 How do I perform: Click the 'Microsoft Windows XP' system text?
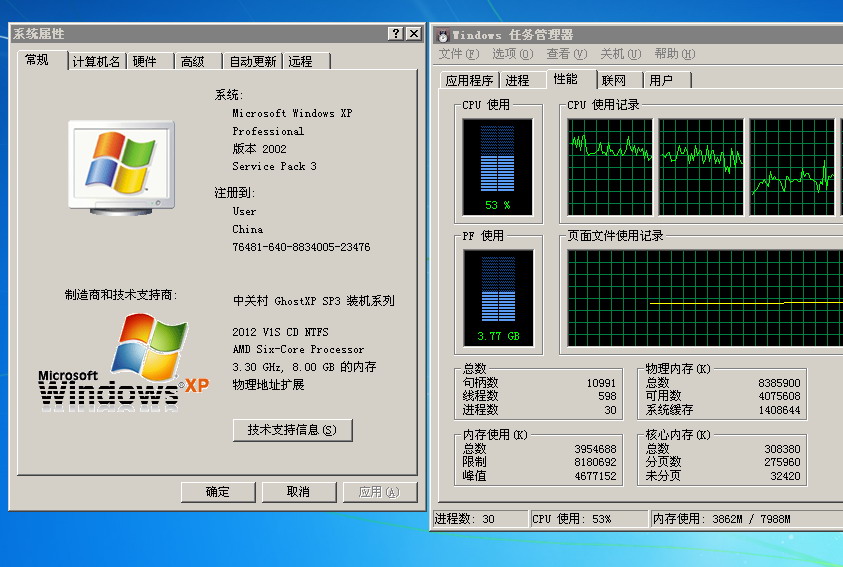click(292, 113)
